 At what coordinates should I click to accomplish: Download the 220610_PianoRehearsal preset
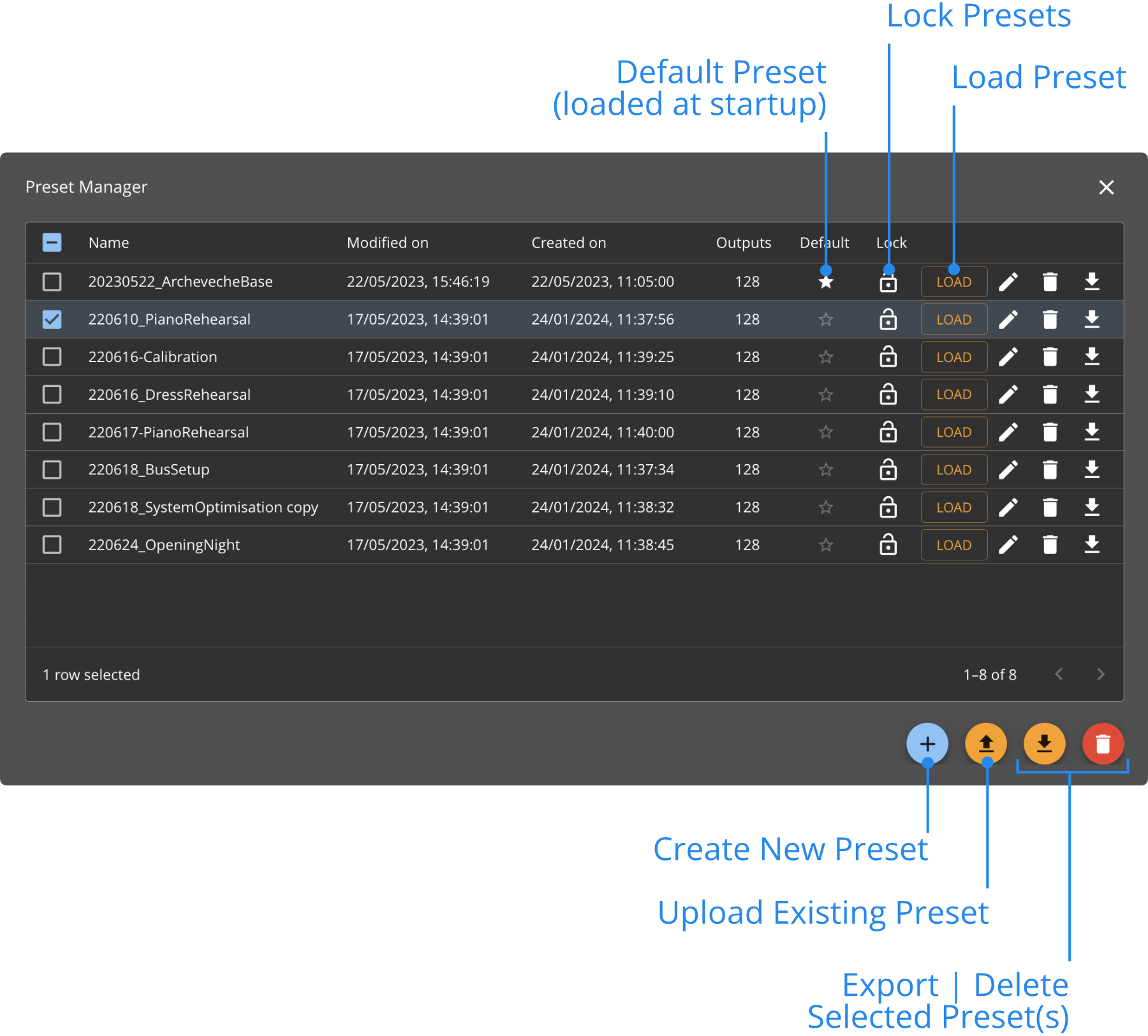tap(1091, 319)
